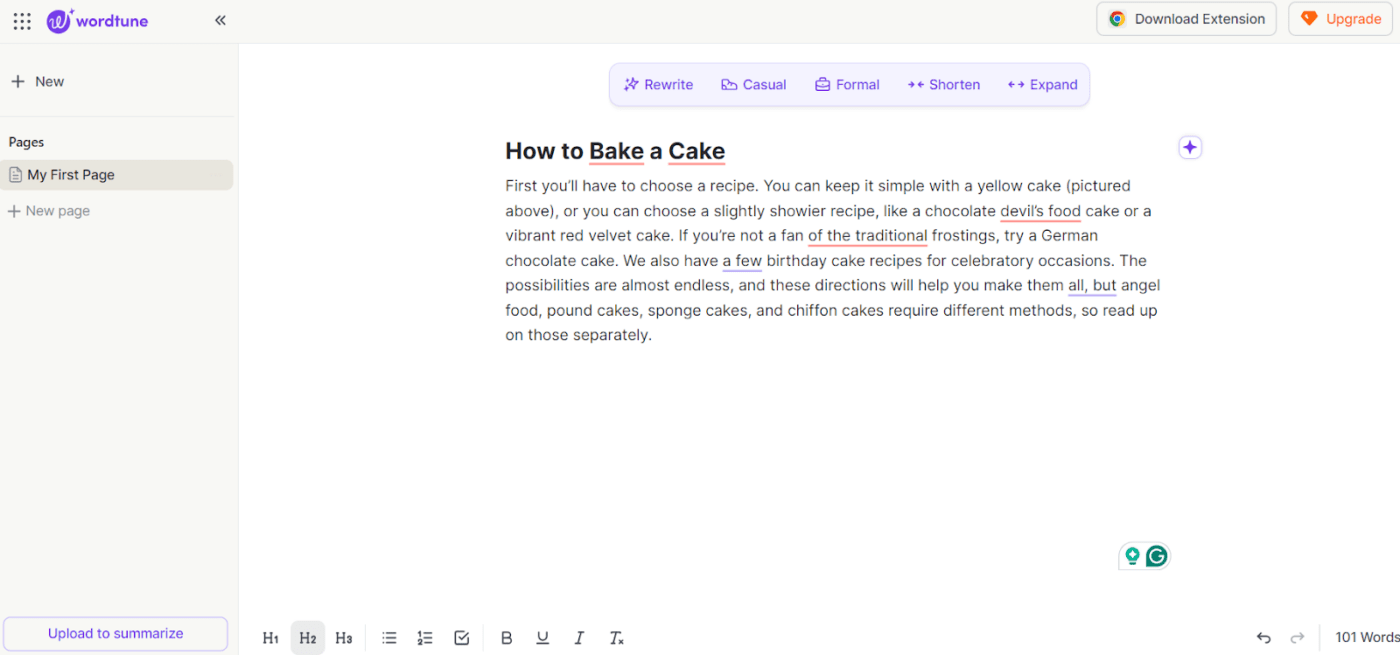Apply Formal tone
The height and width of the screenshot is (655, 1400).
click(847, 85)
